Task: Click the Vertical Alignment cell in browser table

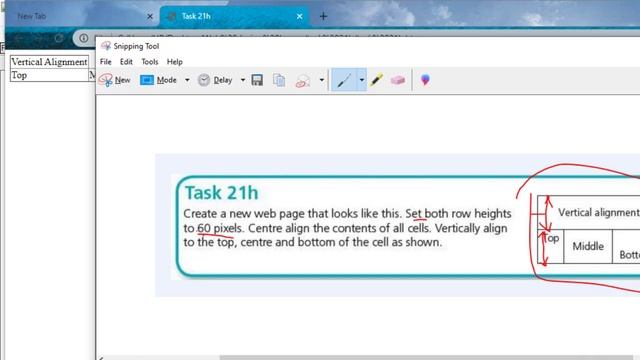Action: coord(49,62)
